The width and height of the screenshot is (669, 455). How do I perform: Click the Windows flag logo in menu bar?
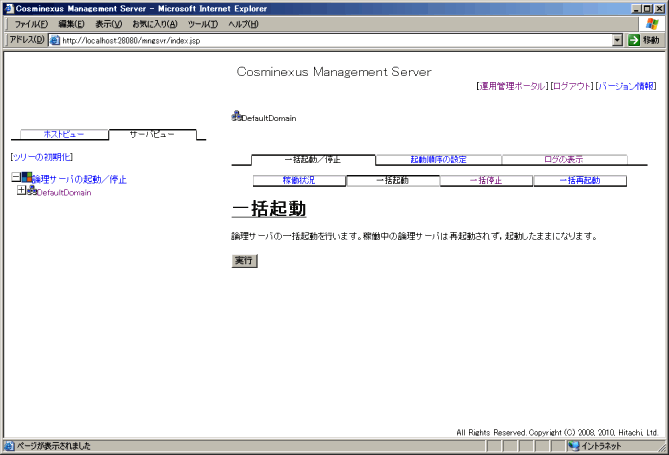pyautogui.click(x=652, y=24)
